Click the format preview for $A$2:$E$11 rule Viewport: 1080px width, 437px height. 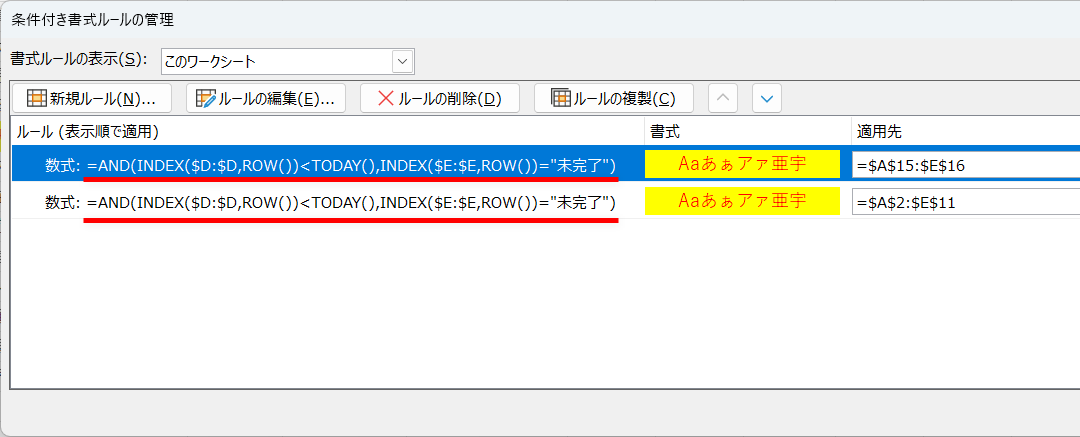(742, 201)
